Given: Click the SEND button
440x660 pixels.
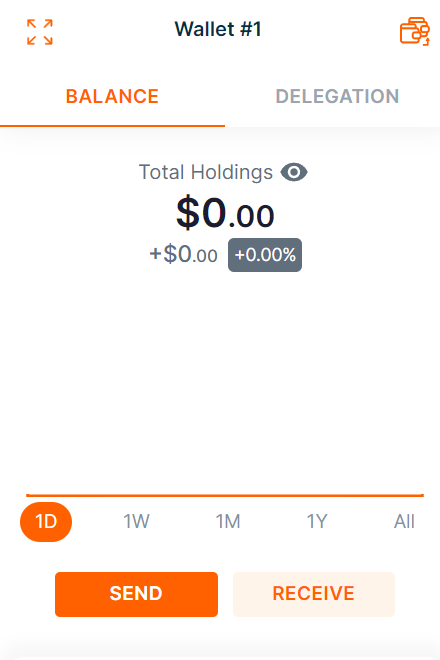Looking at the screenshot, I should point(136,594).
